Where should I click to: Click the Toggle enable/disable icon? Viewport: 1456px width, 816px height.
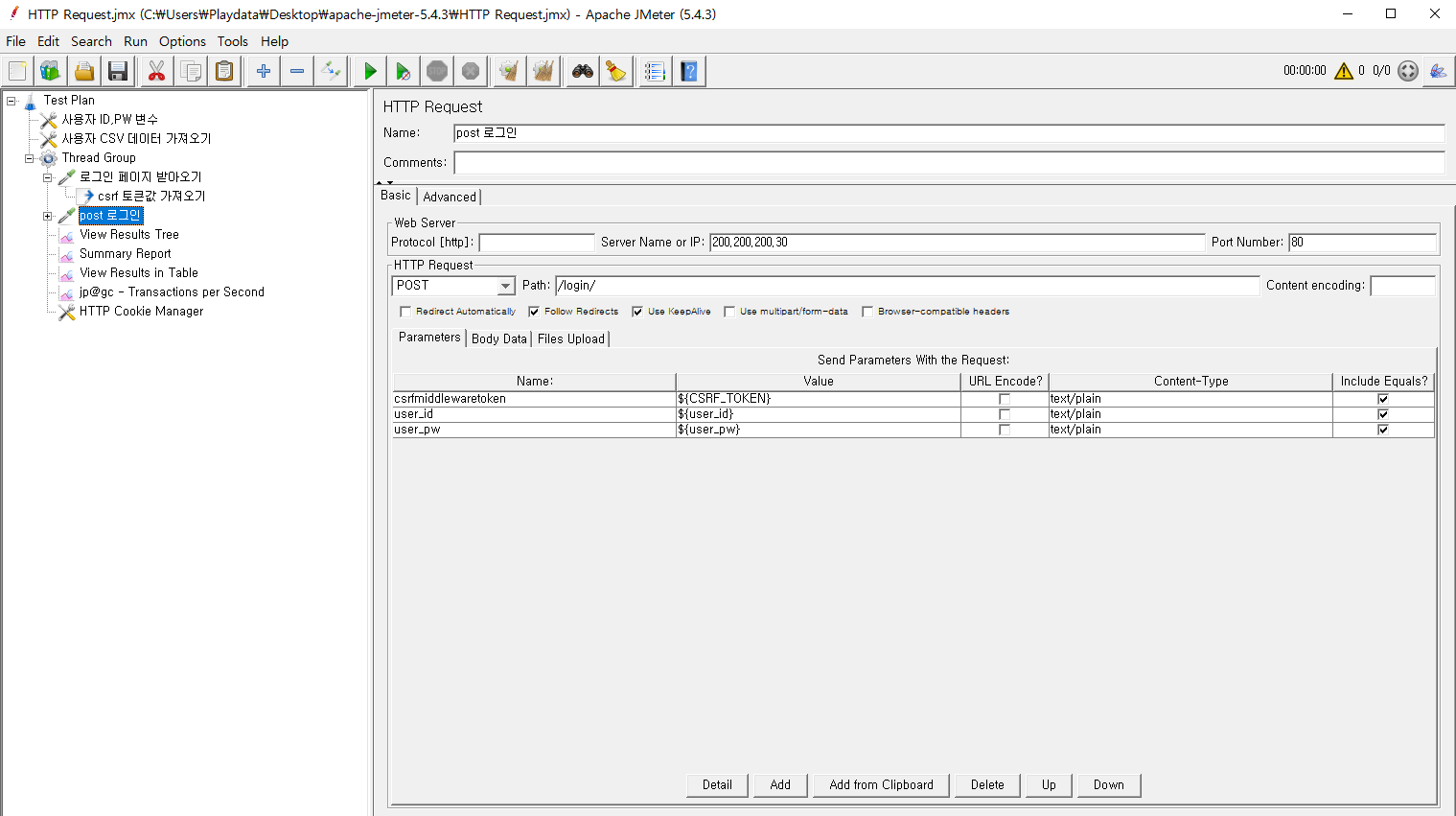(x=331, y=71)
